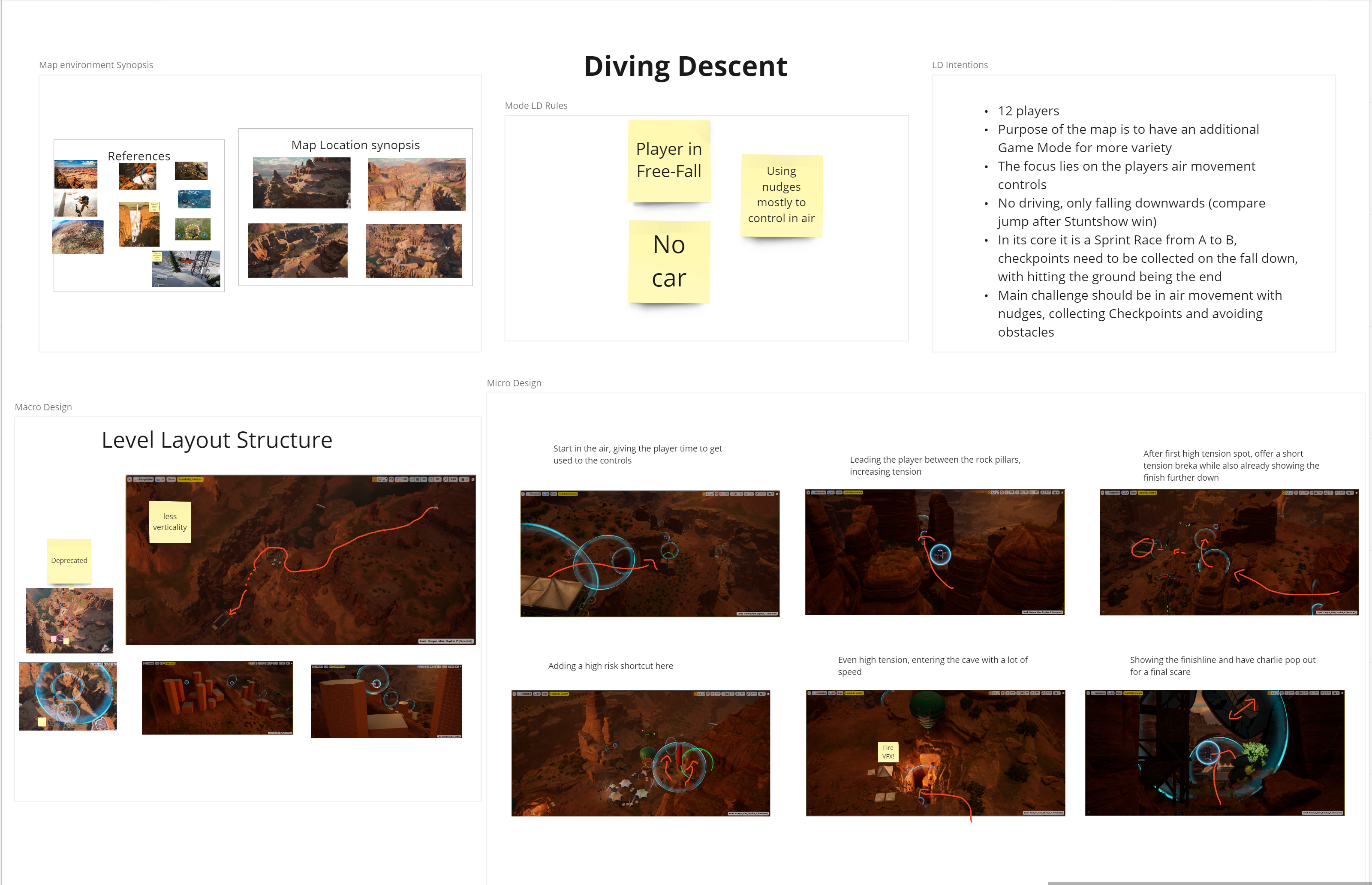Click the Lit view mode cube icon

click(x=159, y=479)
